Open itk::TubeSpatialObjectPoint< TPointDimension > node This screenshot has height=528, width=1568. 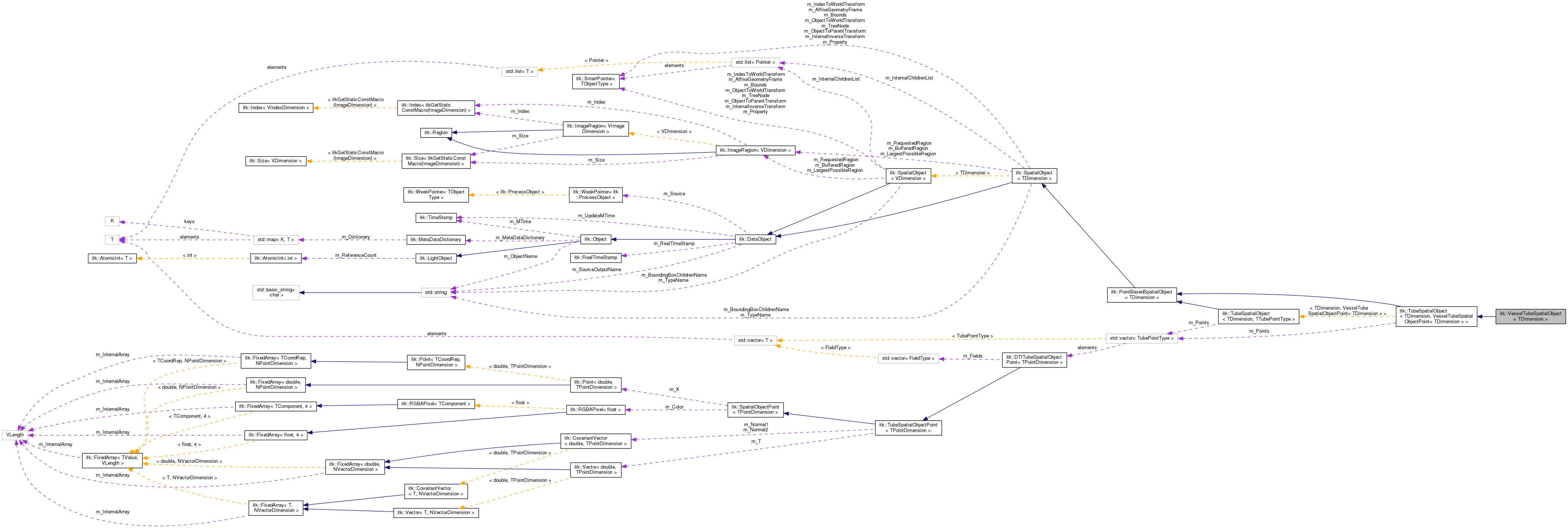pyautogui.click(x=907, y=428)
